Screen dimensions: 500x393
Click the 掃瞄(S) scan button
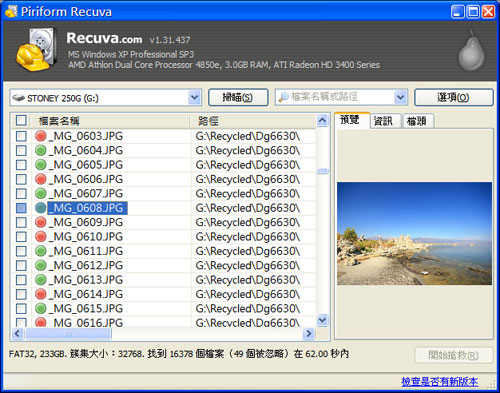(238, 97)
